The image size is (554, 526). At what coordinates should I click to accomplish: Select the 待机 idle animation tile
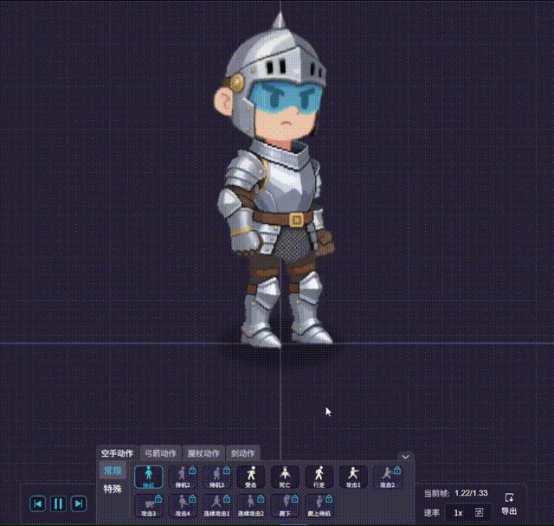(x=149, y=477)
